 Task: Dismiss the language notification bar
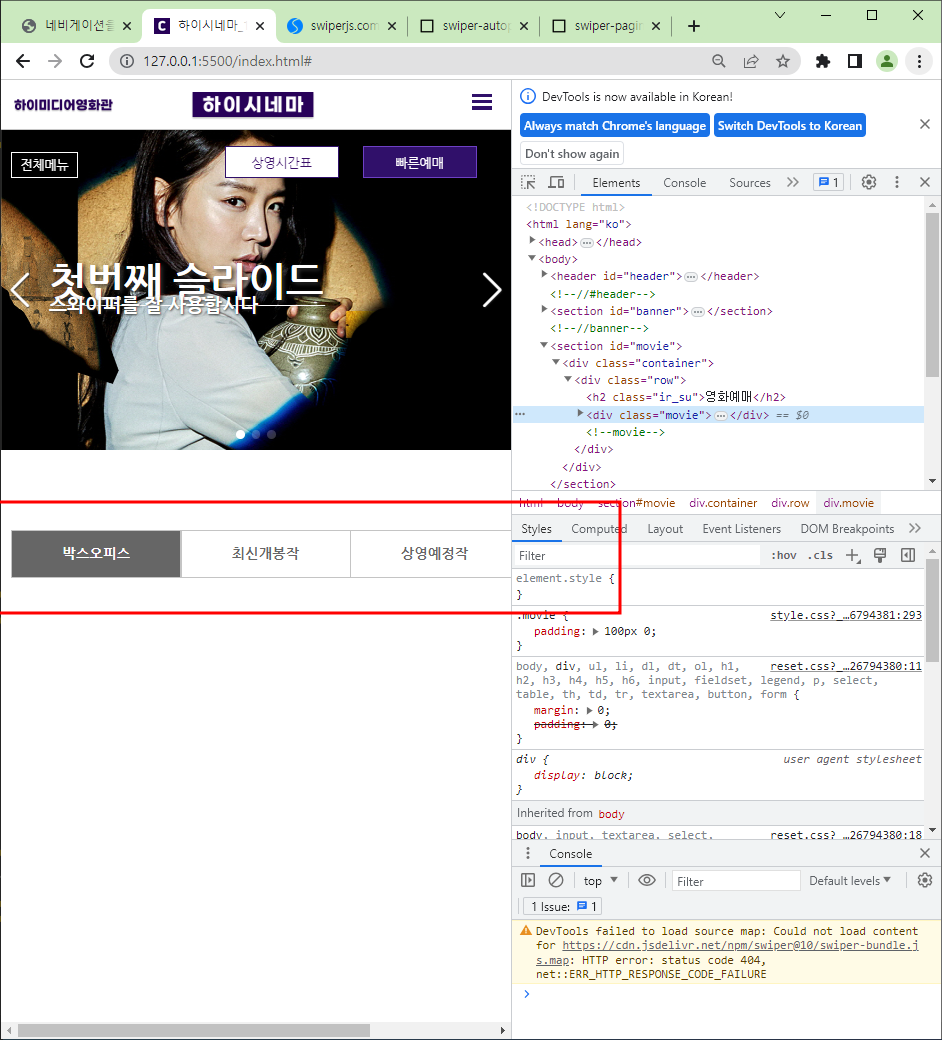[x=925, y=124]
